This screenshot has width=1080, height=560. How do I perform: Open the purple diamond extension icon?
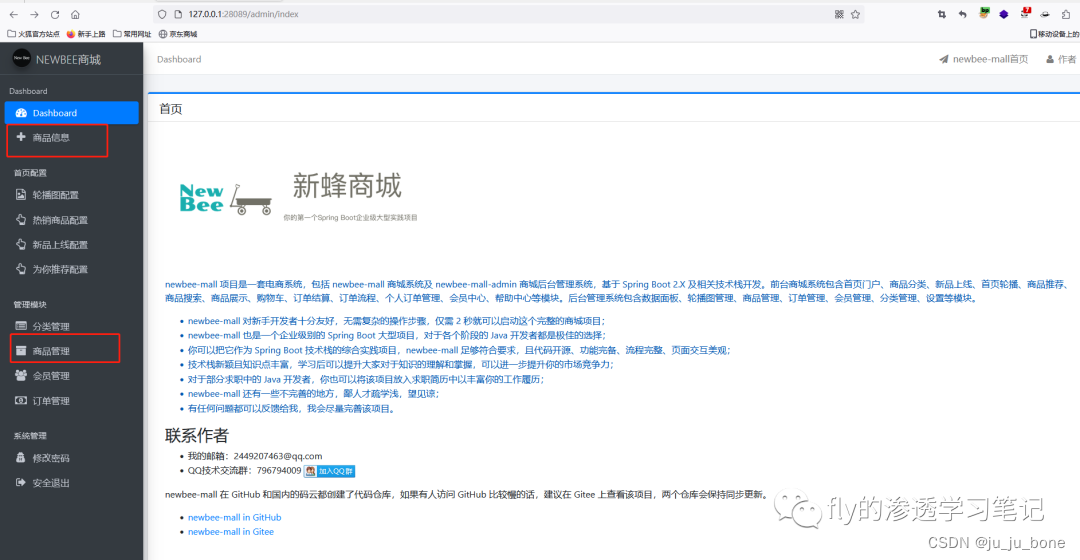point(1004,14)
